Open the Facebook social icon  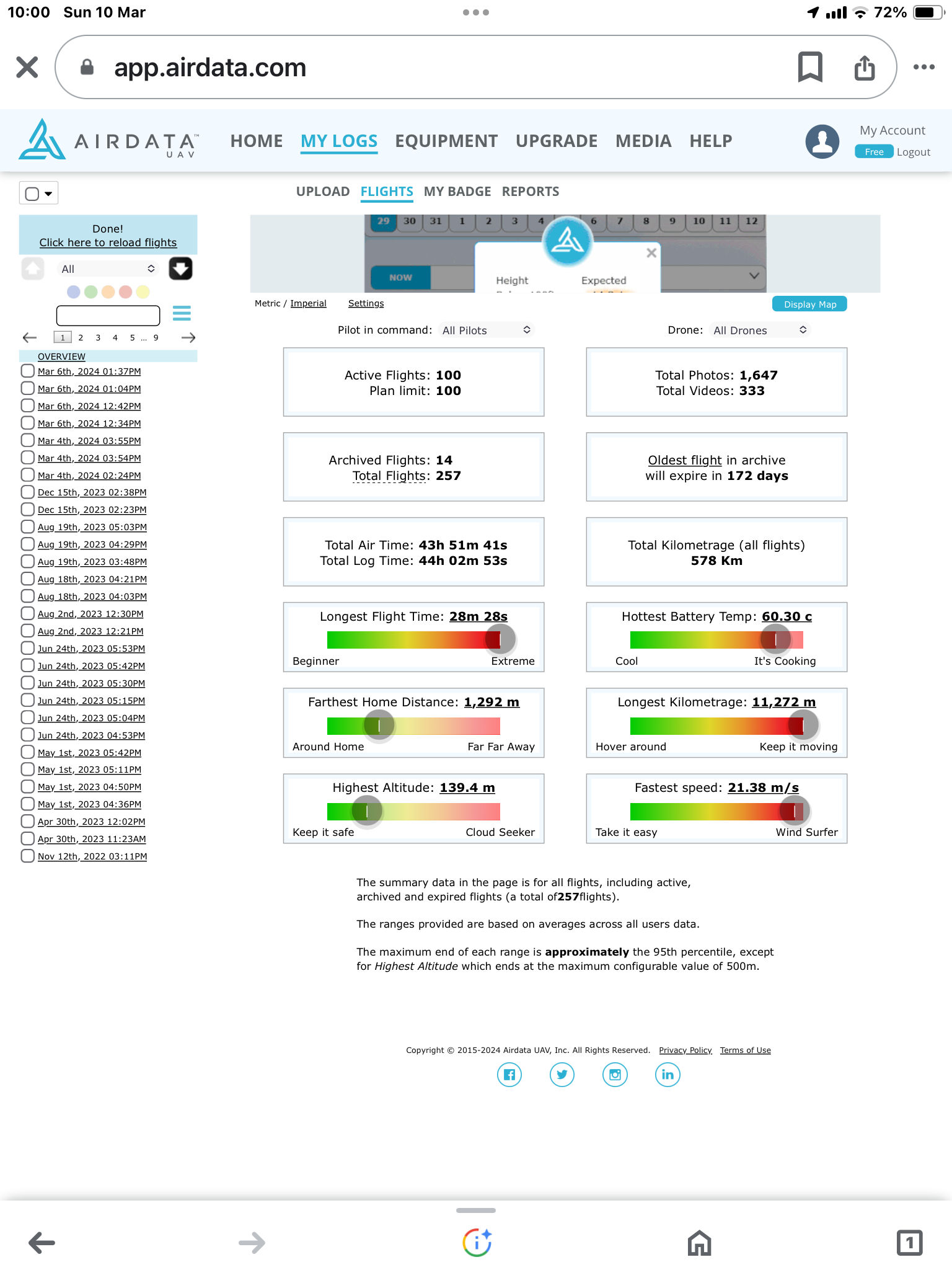(x=509, y=1075)
